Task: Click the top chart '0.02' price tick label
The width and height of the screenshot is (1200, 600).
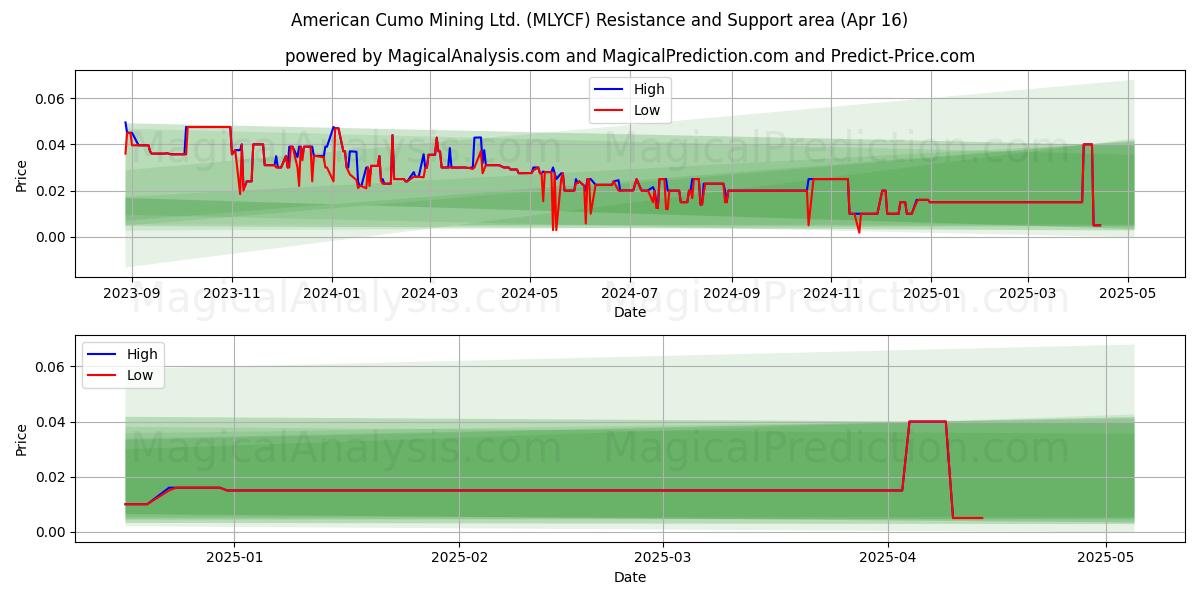Action: tap(52, 191)
